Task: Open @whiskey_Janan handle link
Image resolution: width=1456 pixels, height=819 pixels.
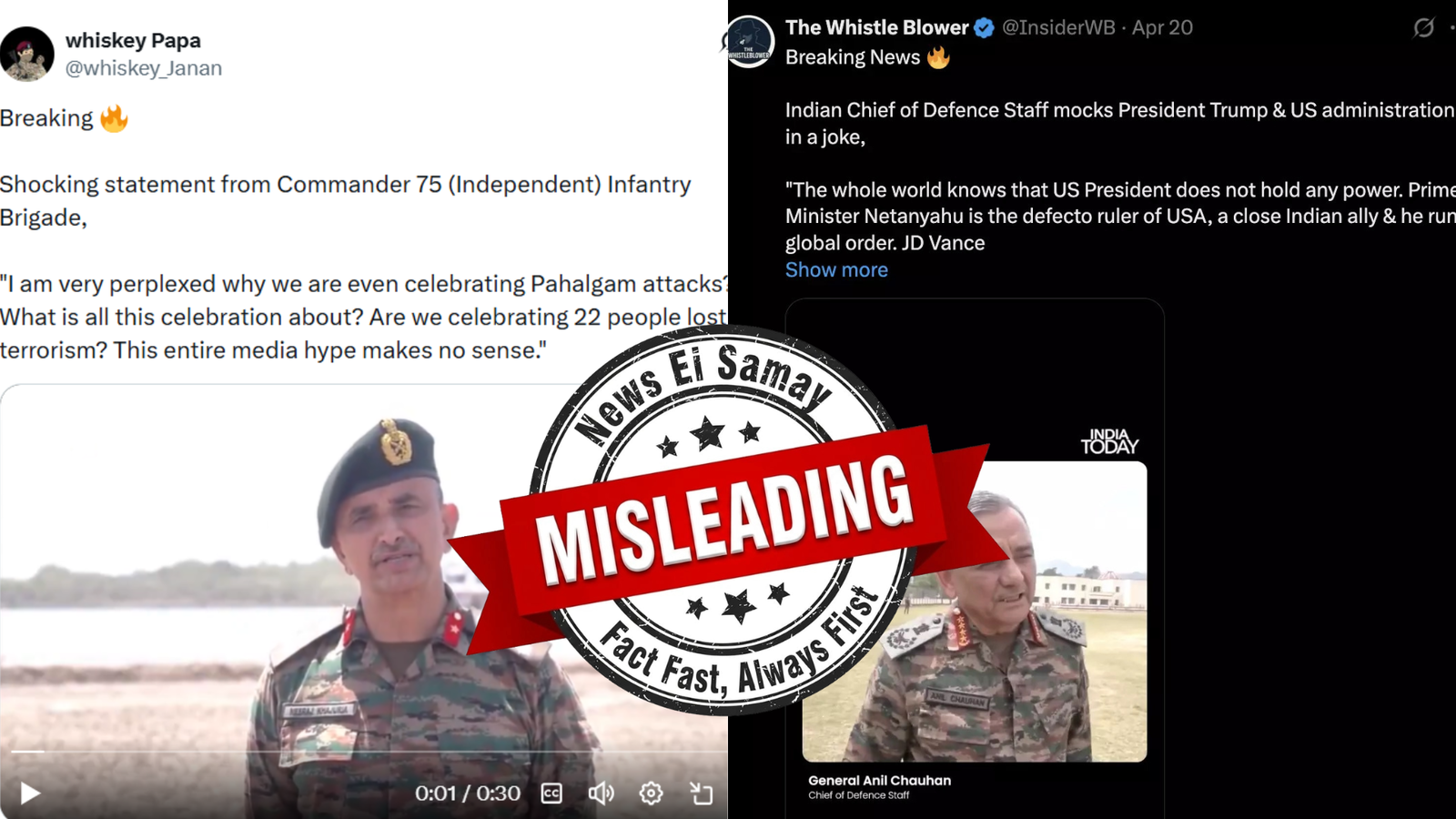Action: pos(144,68)
